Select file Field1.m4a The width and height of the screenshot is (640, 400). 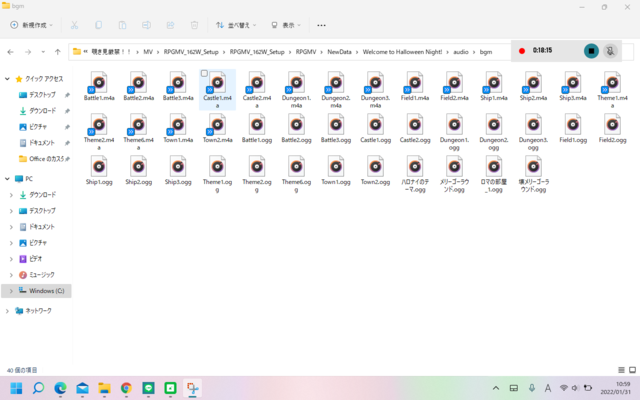pos(415,87)
